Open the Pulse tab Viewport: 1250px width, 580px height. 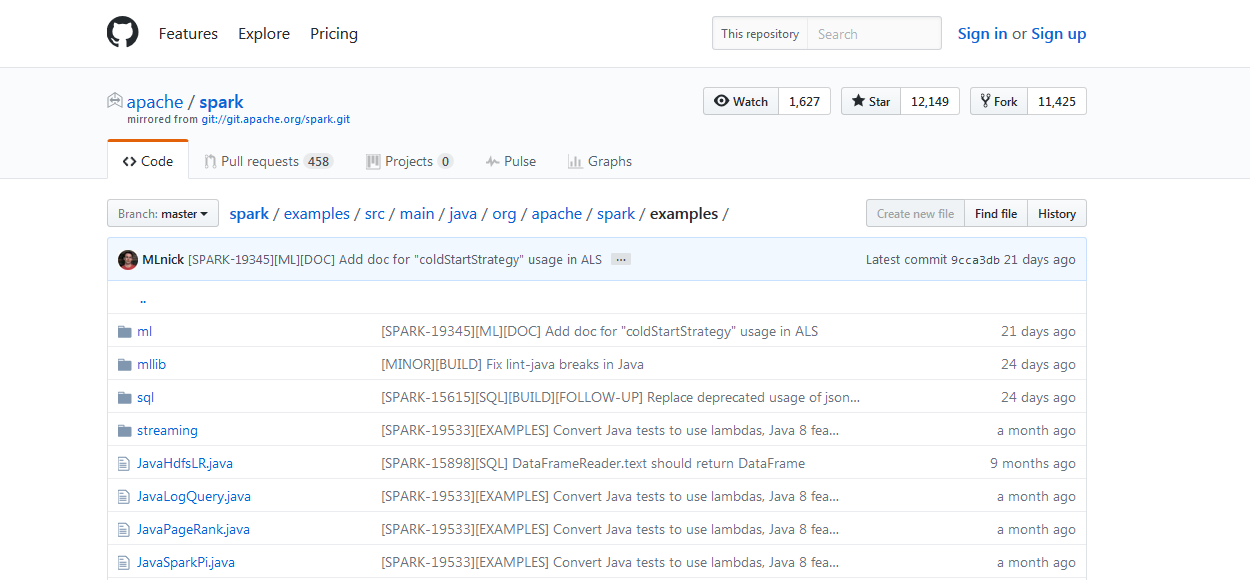pos(511,161)
